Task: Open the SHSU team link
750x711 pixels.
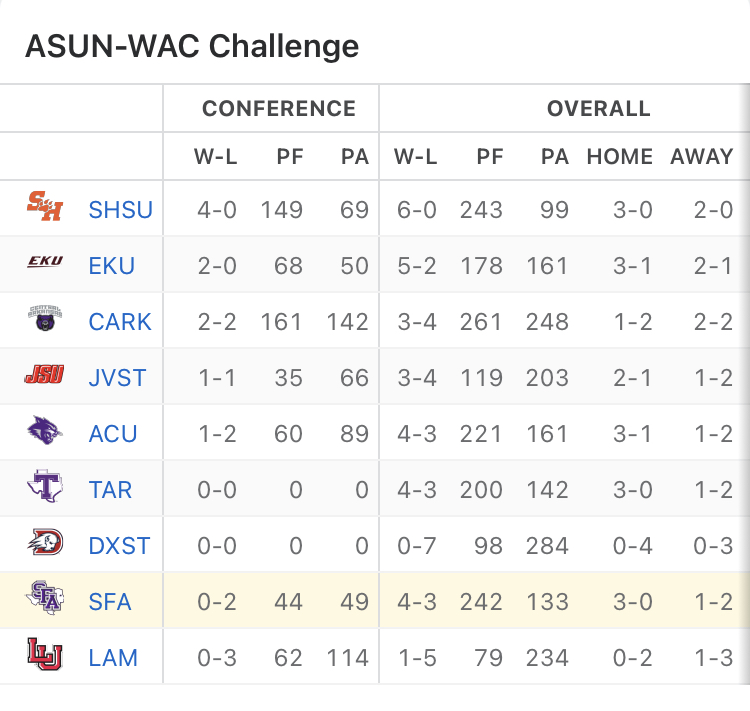Action: [121, 210]
